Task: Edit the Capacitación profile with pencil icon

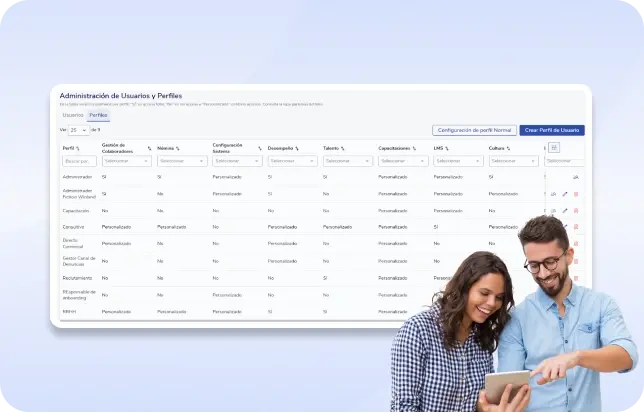Action: pos(565,211)
